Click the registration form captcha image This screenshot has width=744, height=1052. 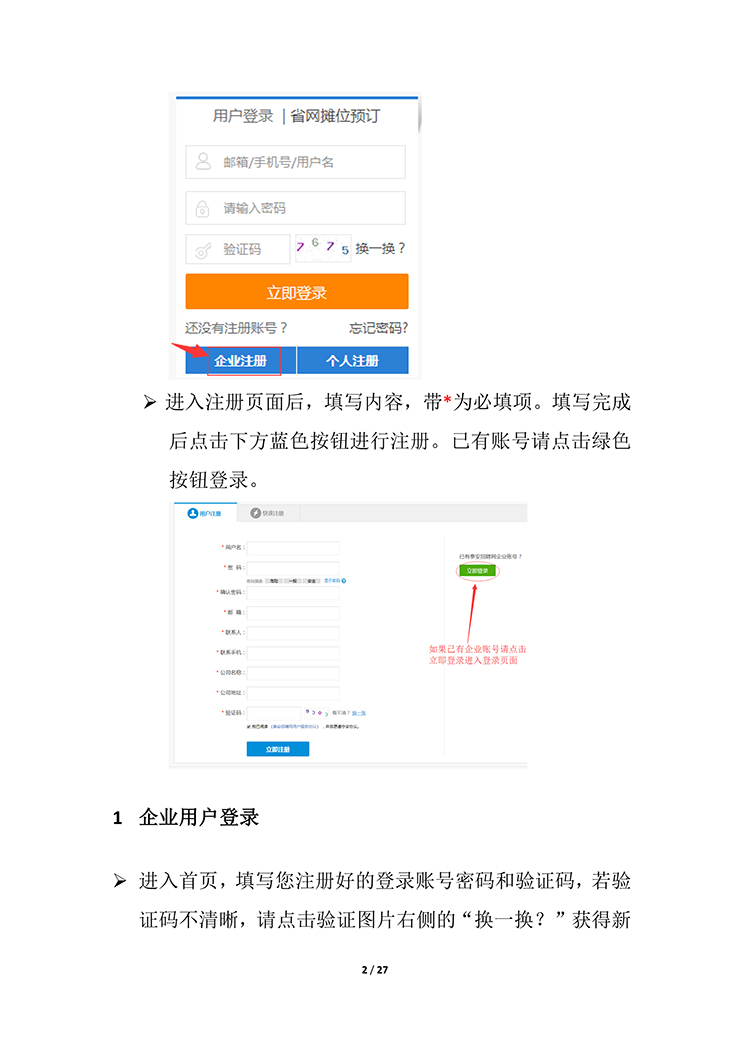[x=317, y=713]
